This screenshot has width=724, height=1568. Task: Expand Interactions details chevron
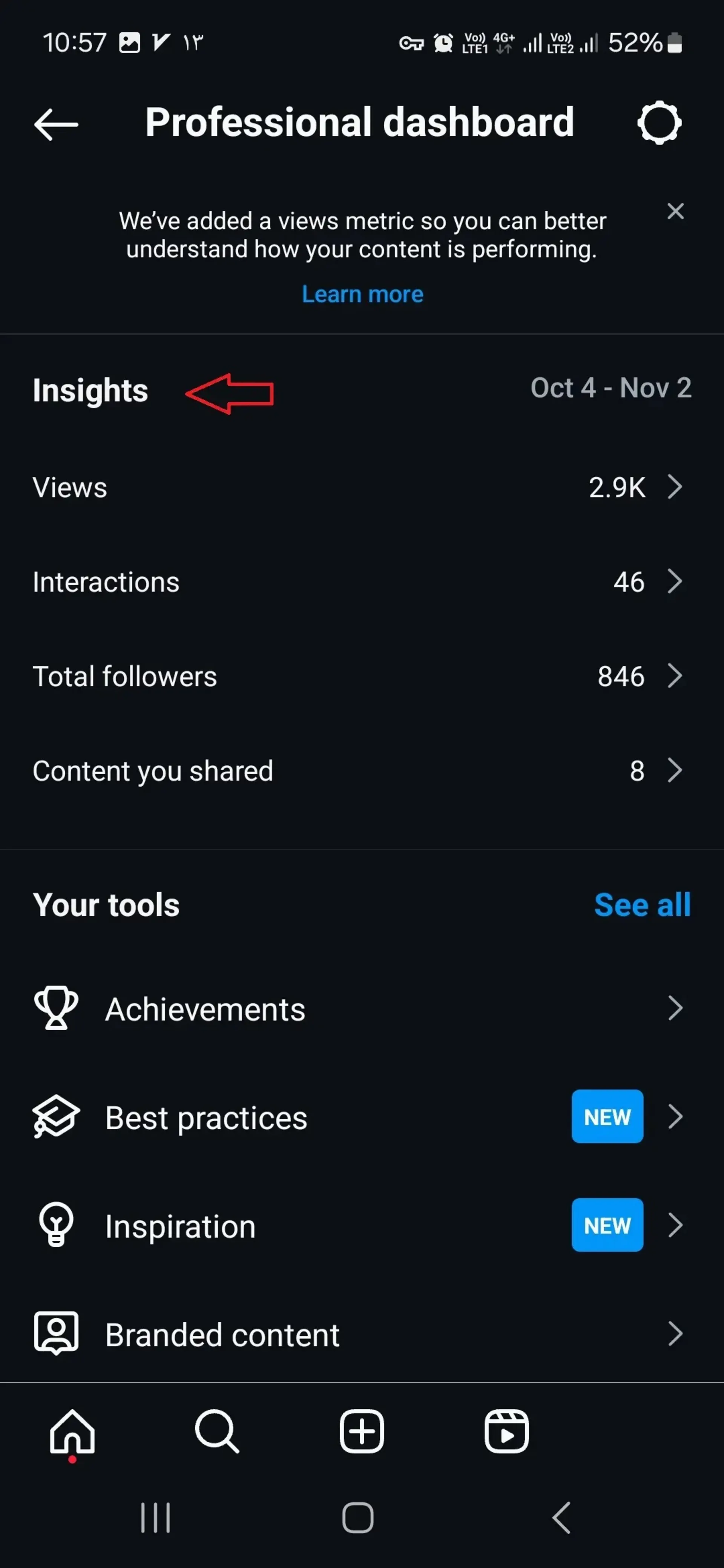click(675, 581)
